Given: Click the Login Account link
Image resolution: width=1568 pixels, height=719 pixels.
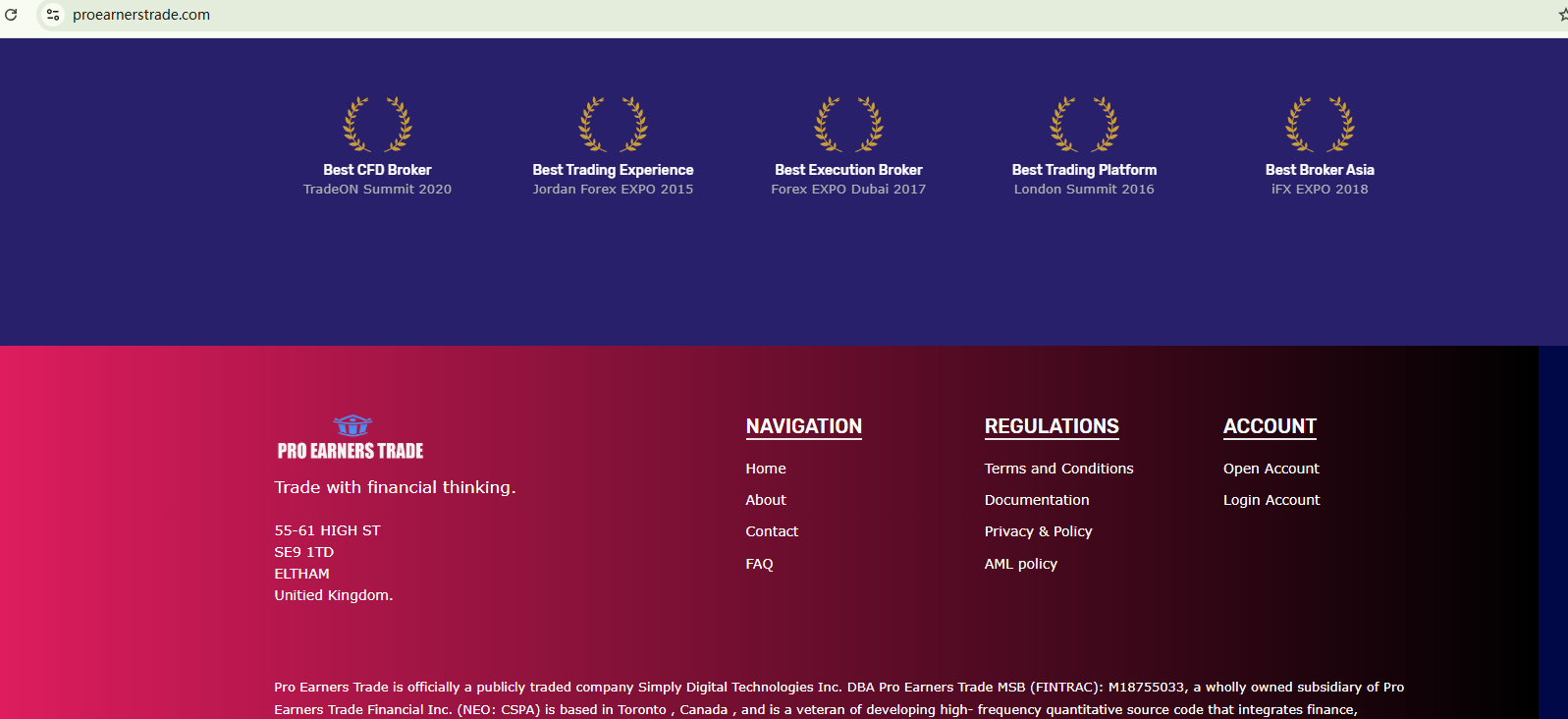Looking at the screenshot, I should click(x=1271, y=500).
